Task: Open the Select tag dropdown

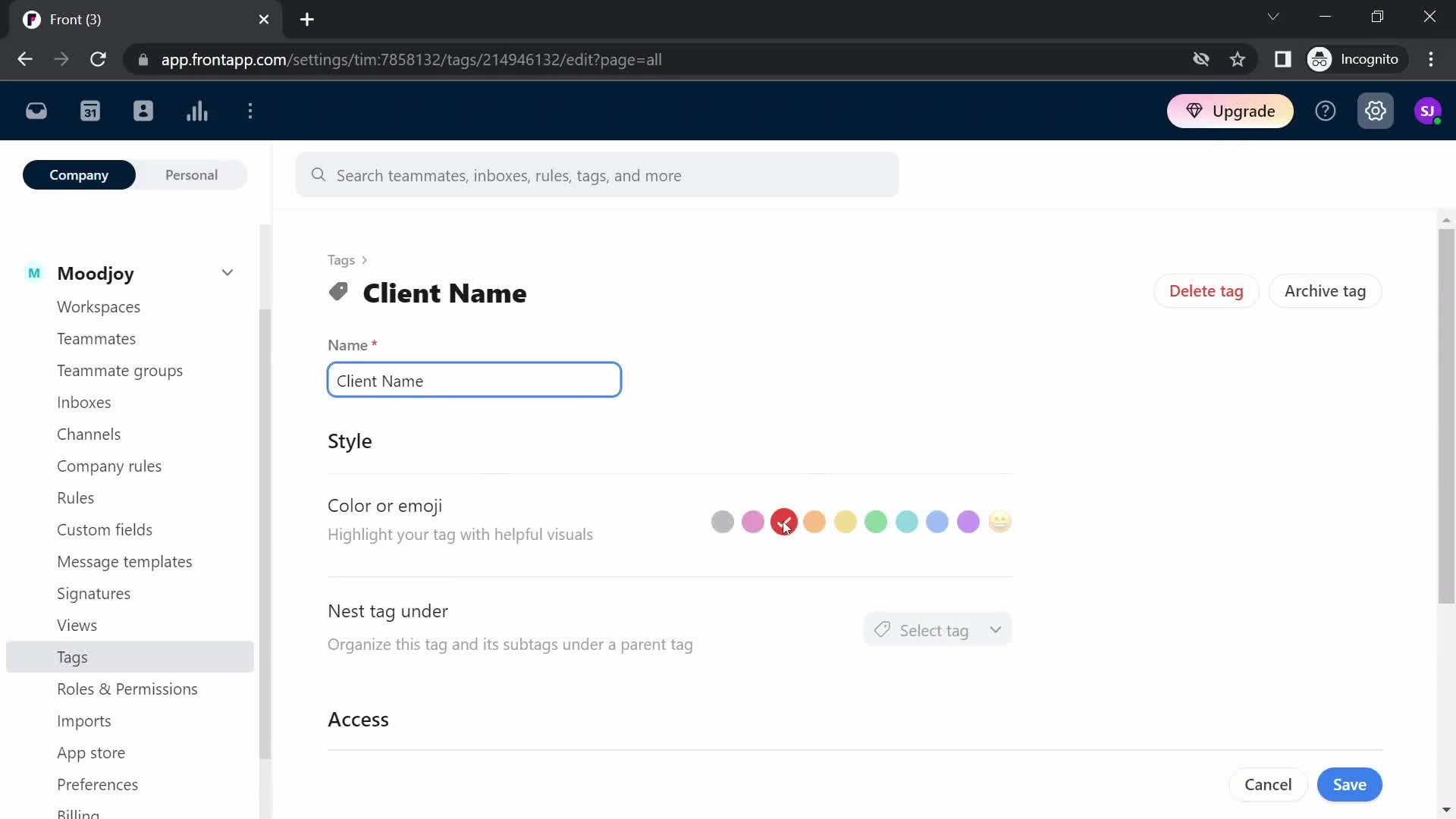Action: point(937,630)
